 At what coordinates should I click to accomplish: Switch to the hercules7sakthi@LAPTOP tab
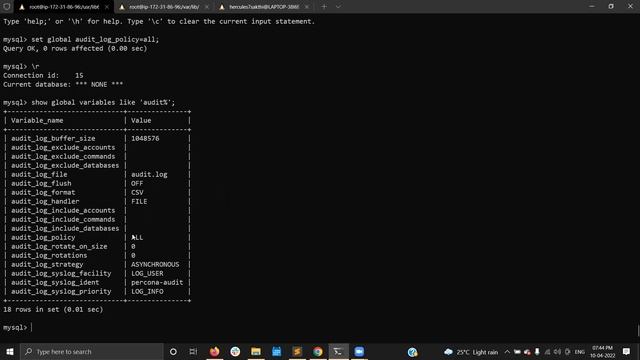[263, 7]
